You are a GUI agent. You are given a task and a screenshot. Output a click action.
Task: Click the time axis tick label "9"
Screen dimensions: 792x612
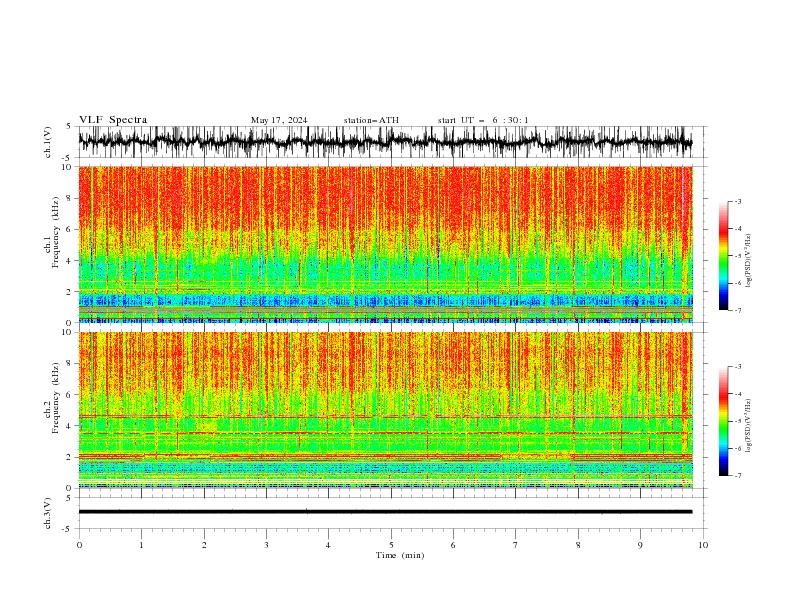(640, 545)
